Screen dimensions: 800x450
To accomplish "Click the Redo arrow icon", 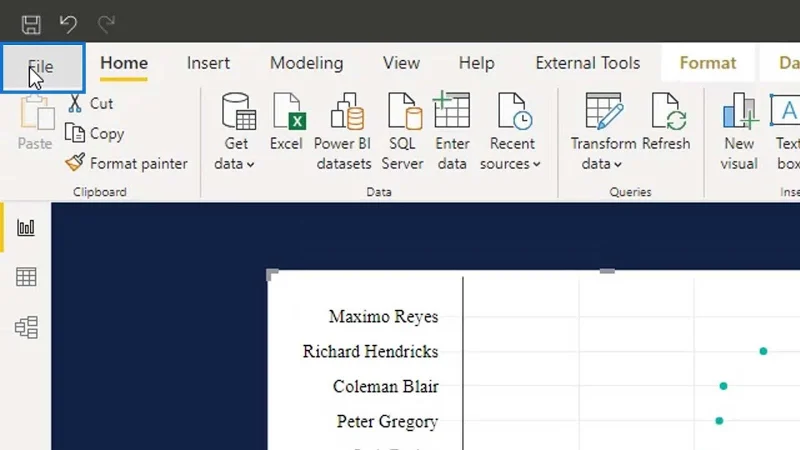I will [106, 24].
